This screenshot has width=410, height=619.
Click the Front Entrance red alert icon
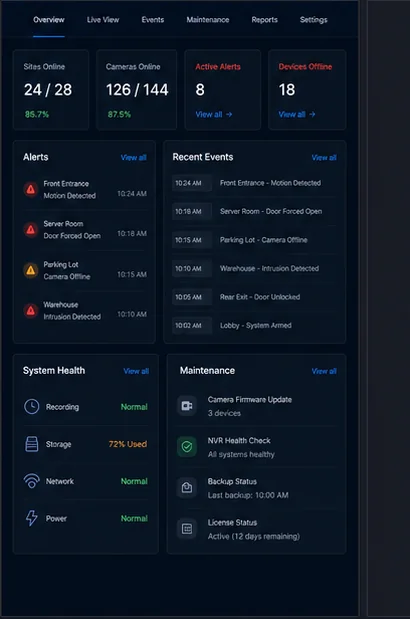(31, 189)
